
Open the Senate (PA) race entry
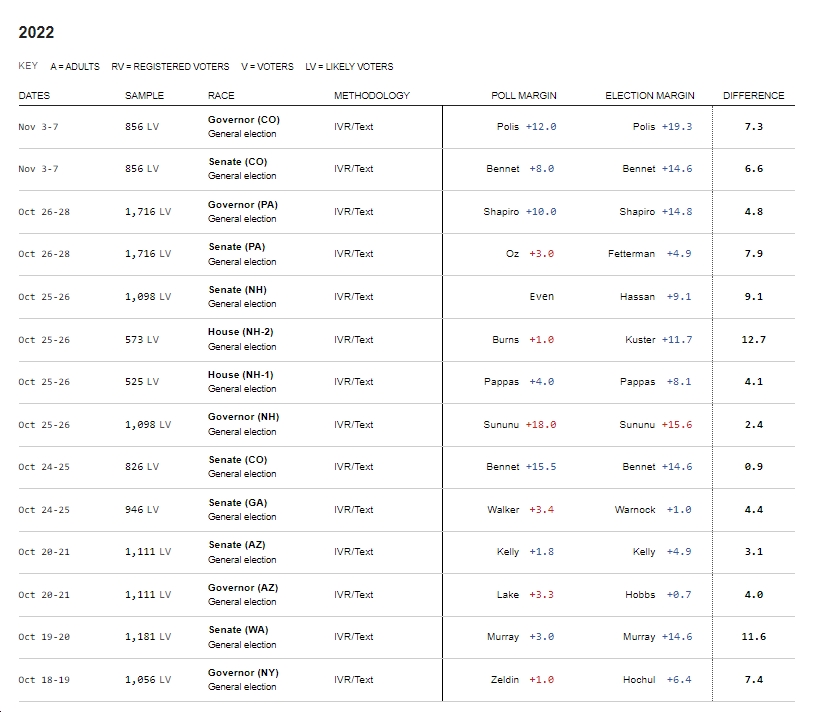pyautogui.click(x=237, y=247)
